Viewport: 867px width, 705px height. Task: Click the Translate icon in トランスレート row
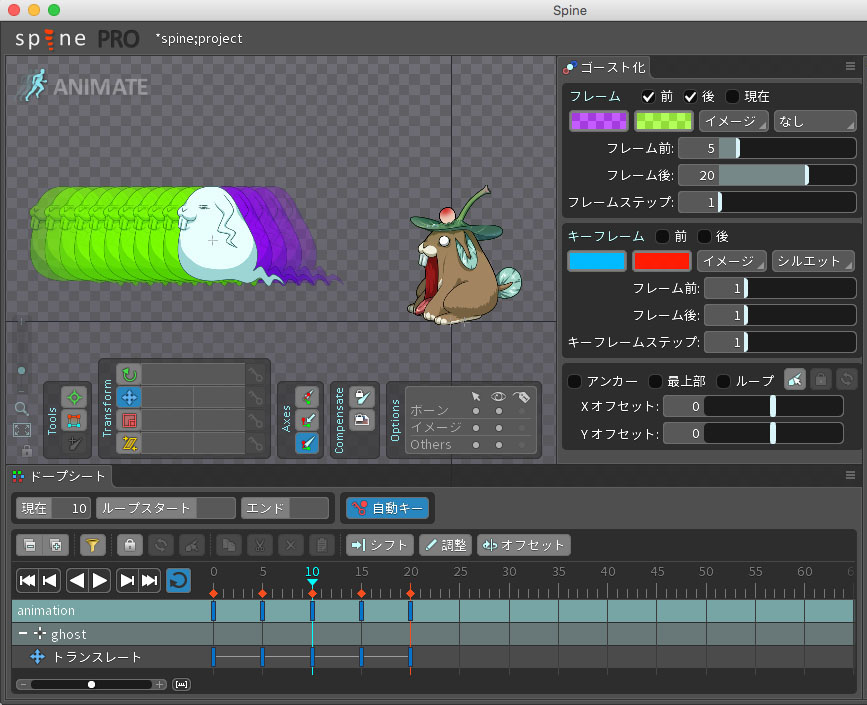point(38,657)
